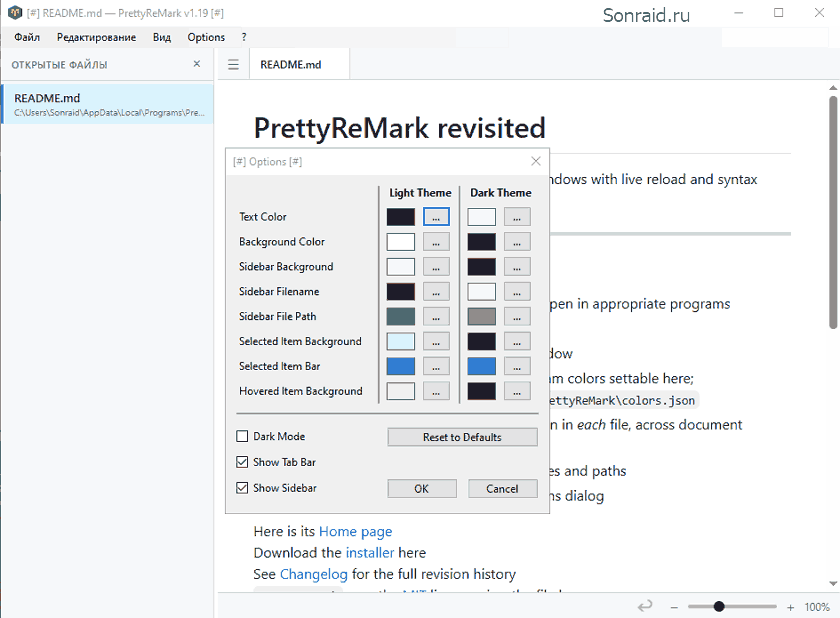The image size is (840, 618).
Task: Open Light Theme Text Color picker button
Action: pos(436,217)
